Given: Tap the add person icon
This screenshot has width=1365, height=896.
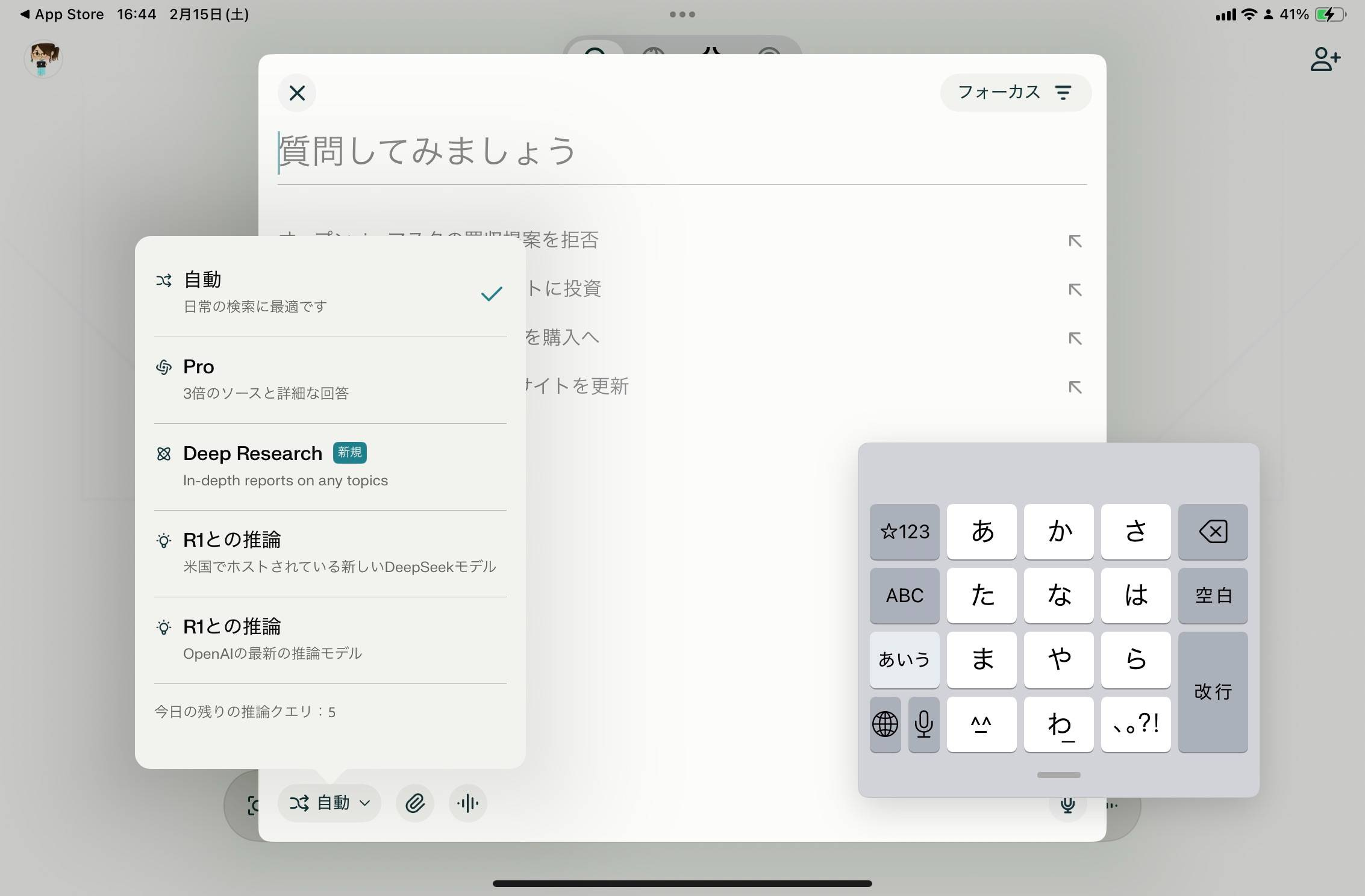Looking at the screenshot, I should pos(1325,59).
